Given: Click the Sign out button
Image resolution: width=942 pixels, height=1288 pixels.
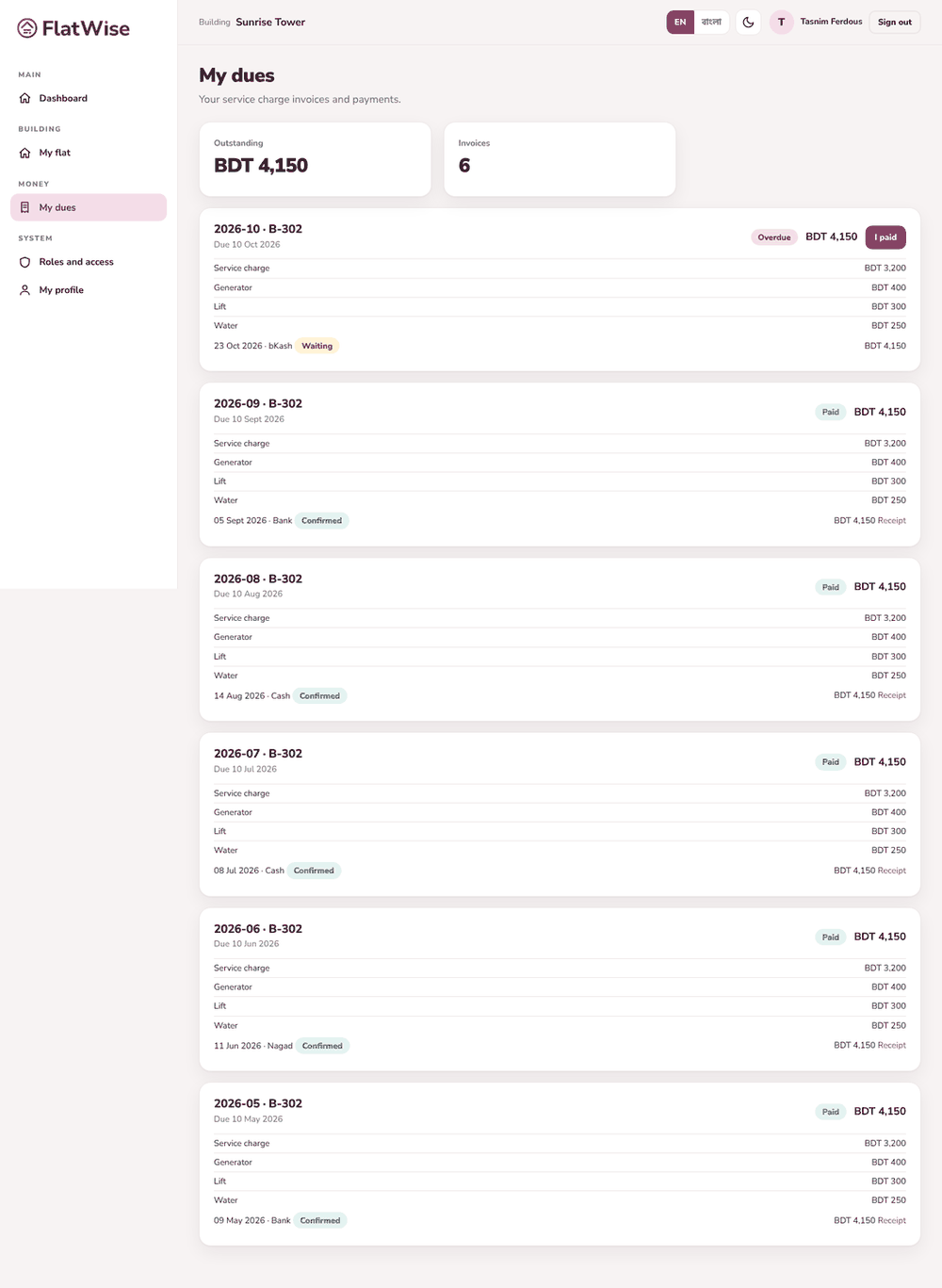Looking at the screenshot, I should tap(894, 22).
